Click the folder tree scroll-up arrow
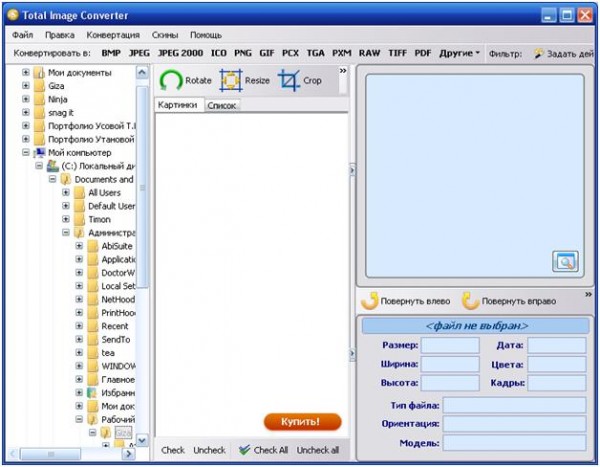Image resolution: width=600 pixels, height=467 pixels. (142, 73)
